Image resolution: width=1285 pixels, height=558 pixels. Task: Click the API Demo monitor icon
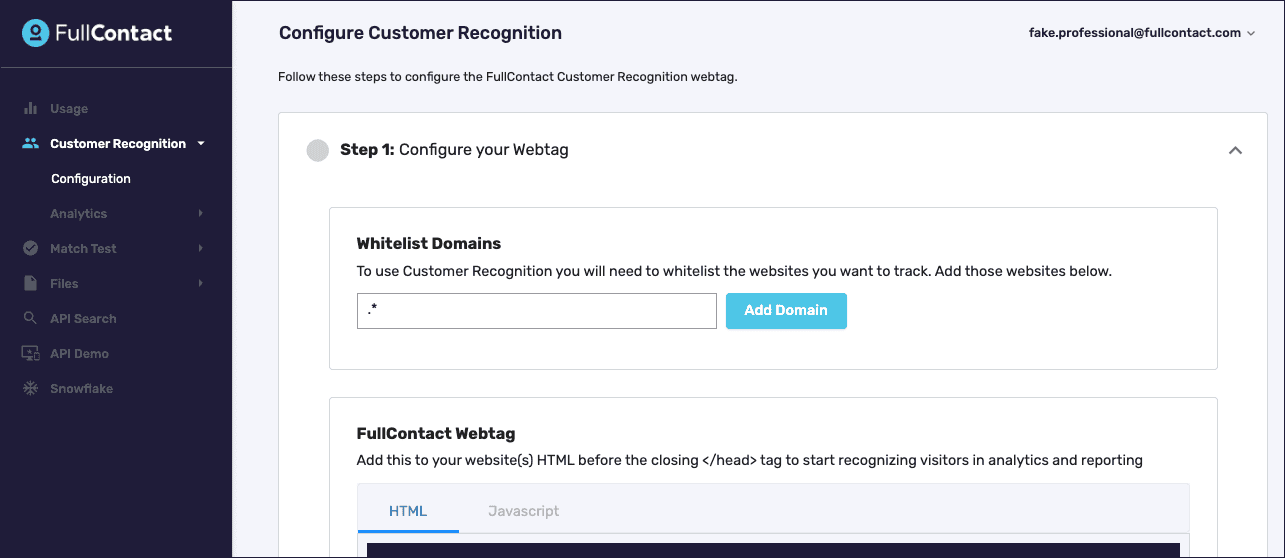point(31,353)
